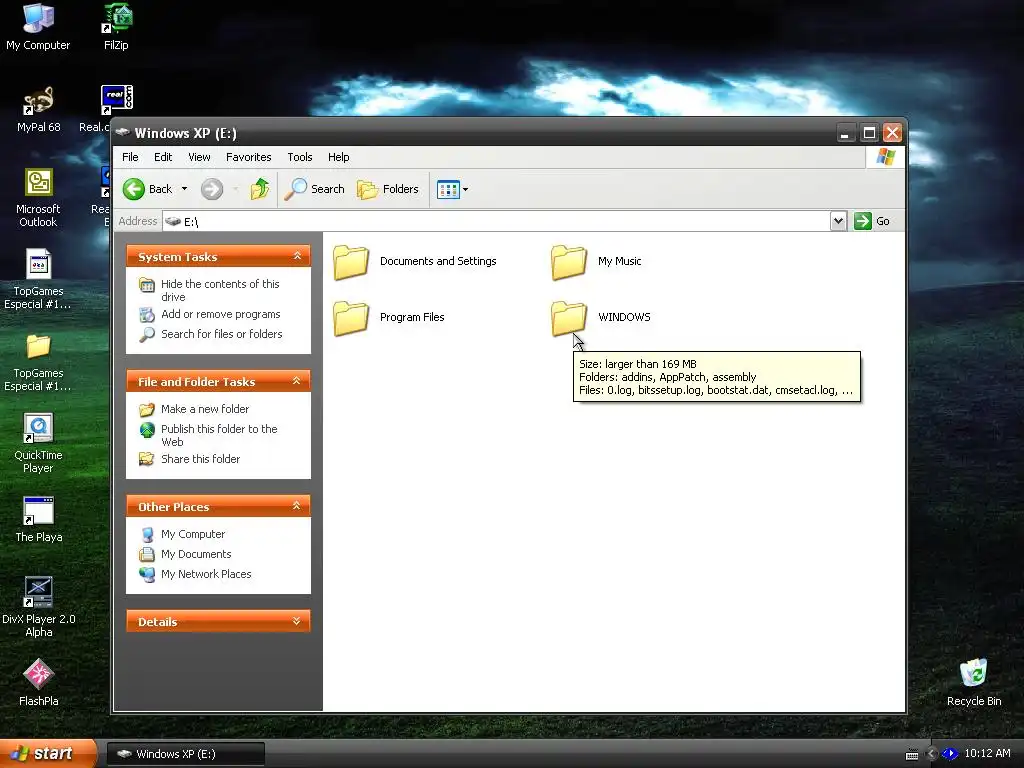Select the TopGames Especial folder icon
This screenshot has height=768, width=1024.
point(38,362)
